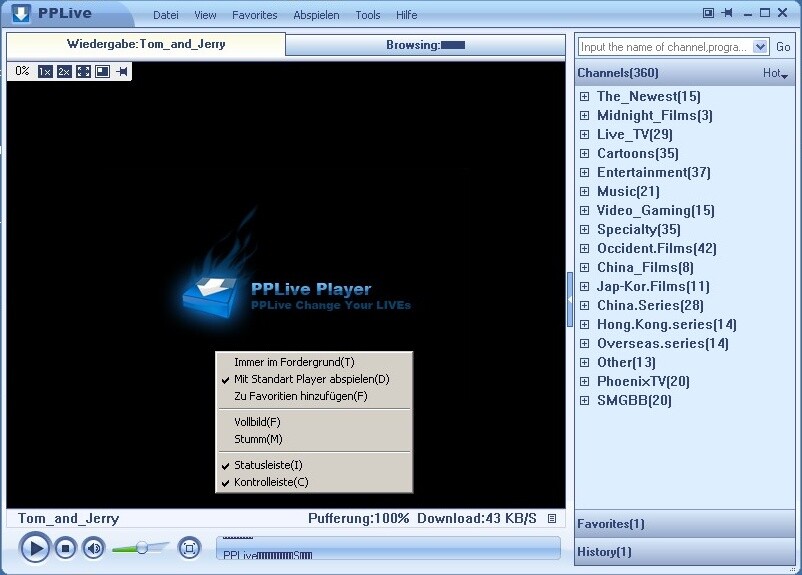This screenshot has height=575, width=802.
Task: Expand Cartoons(35) category
Action: coord(584,153)
